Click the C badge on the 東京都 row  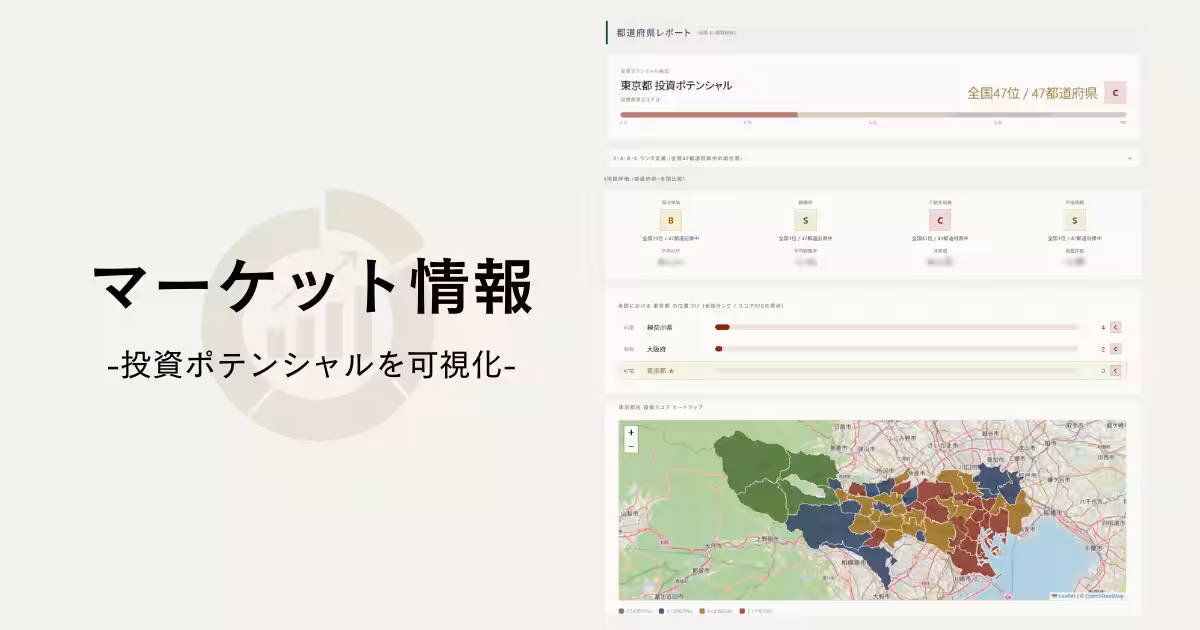click(x=1116, y=371)
